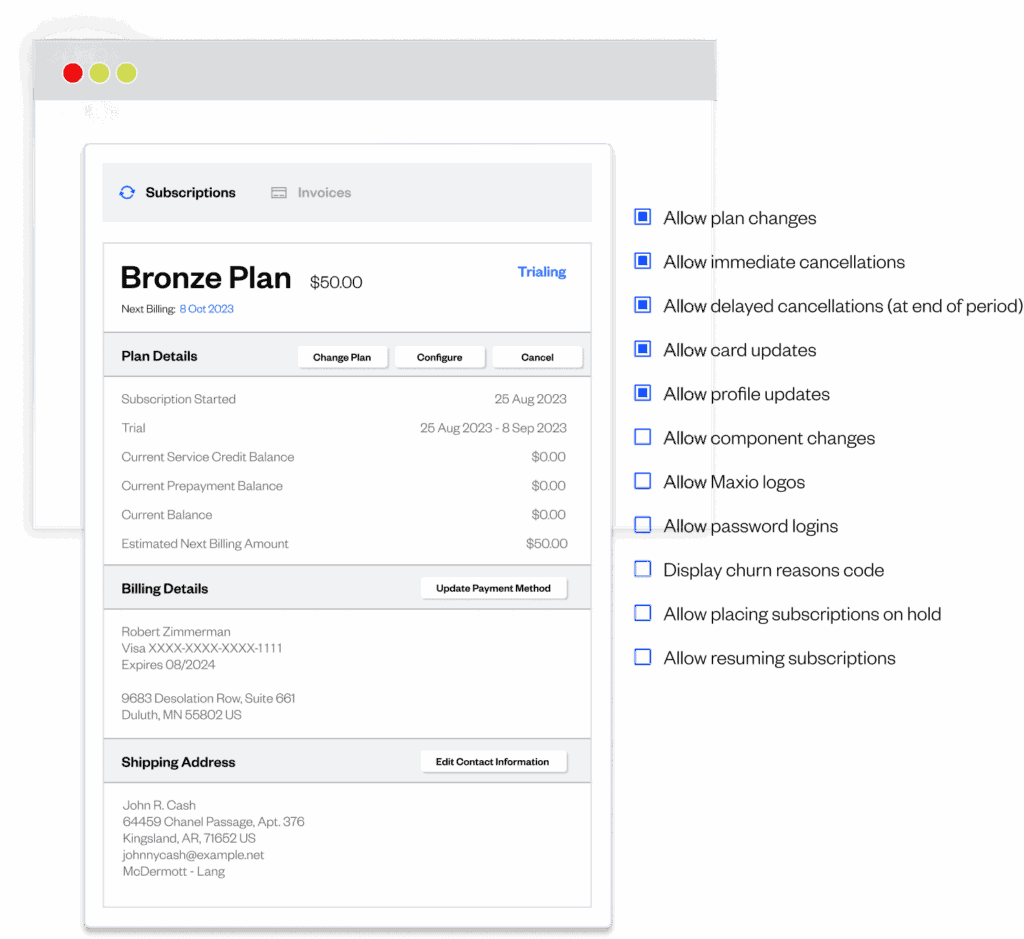Click the name Robert Zimmerman
This screenshot has height=939, width=1024.
tap(176, 631)
